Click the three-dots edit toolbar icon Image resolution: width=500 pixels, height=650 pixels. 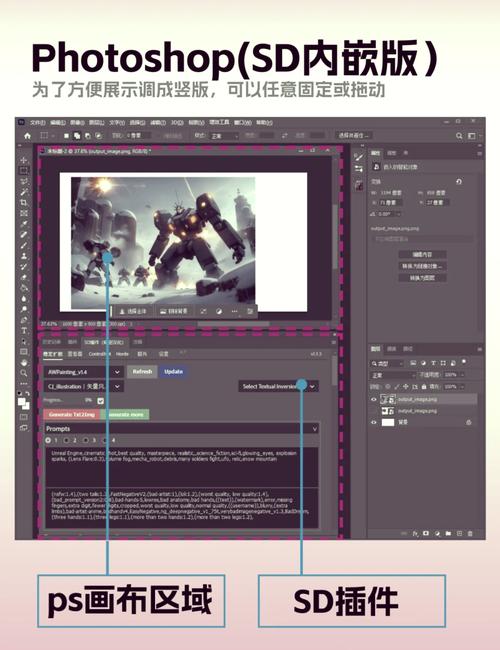click(24, 383)
